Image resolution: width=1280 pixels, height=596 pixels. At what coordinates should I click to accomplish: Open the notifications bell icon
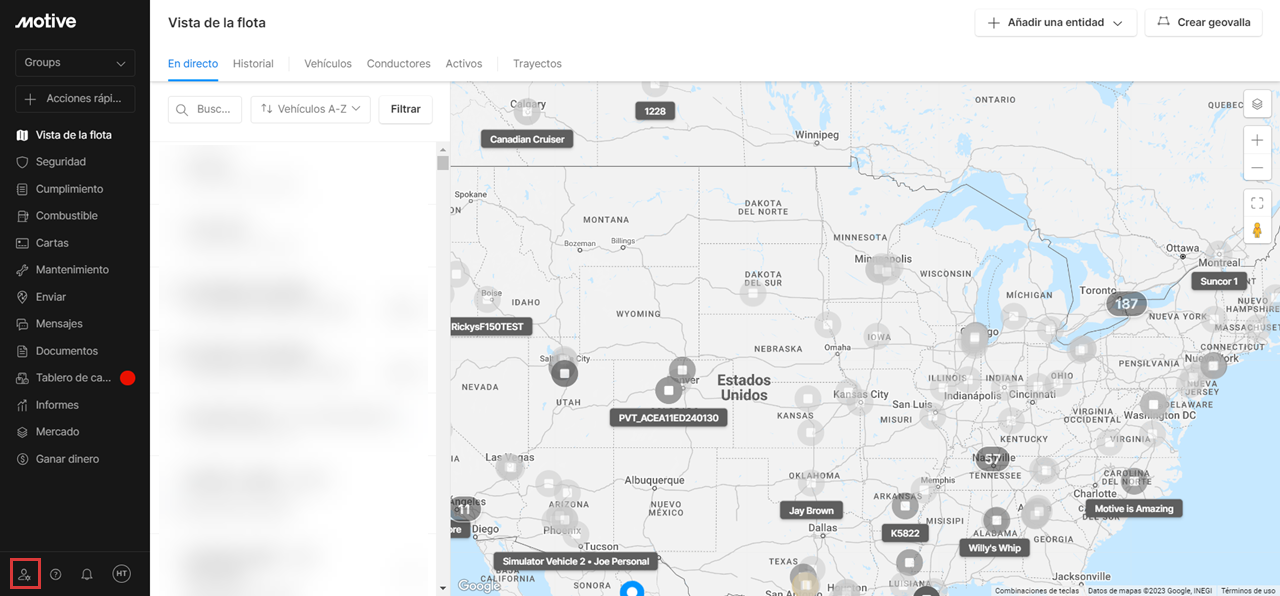(87, 574)
